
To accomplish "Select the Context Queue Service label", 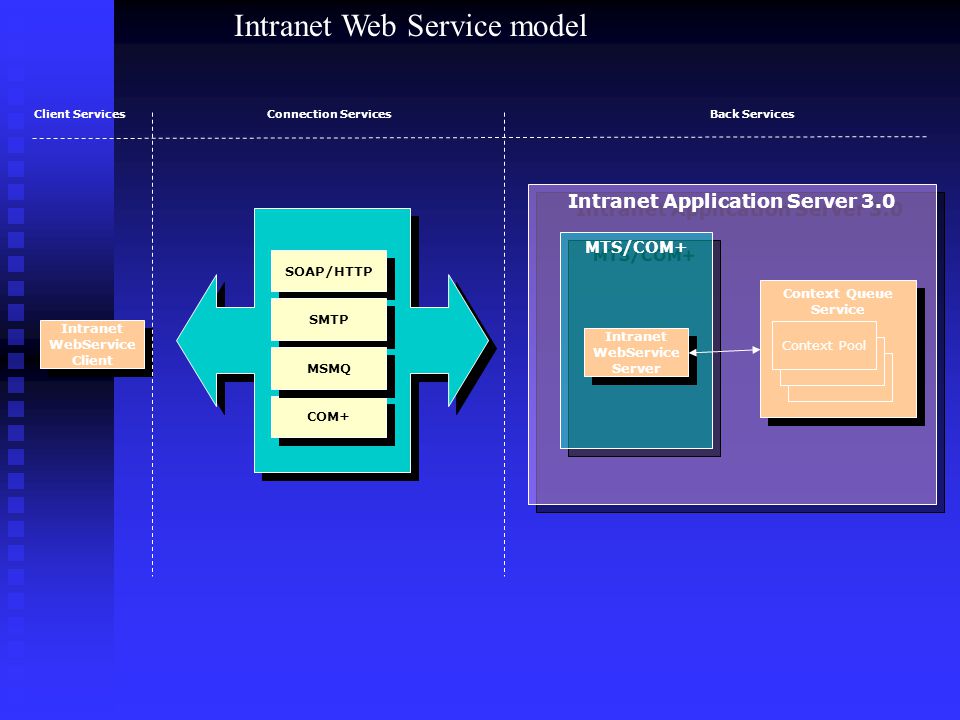I will pyautogui.click(x=838, y=301).
